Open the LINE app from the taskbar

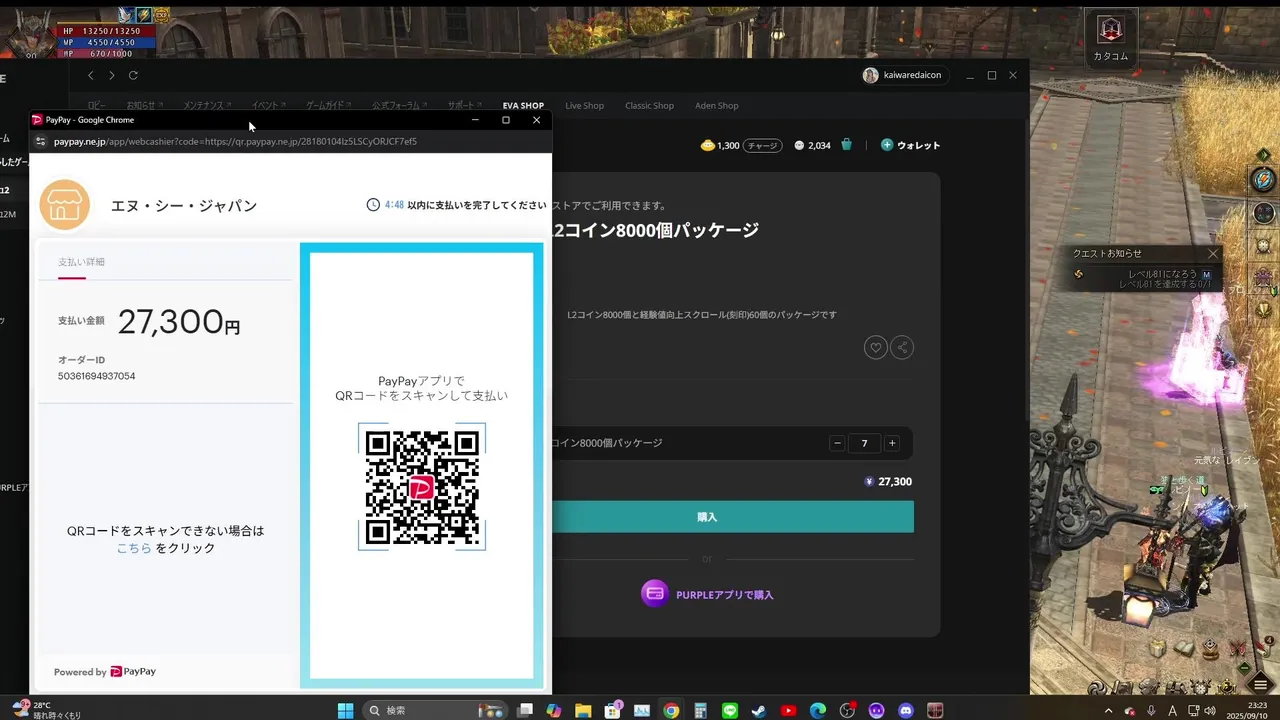pos(730,710)
